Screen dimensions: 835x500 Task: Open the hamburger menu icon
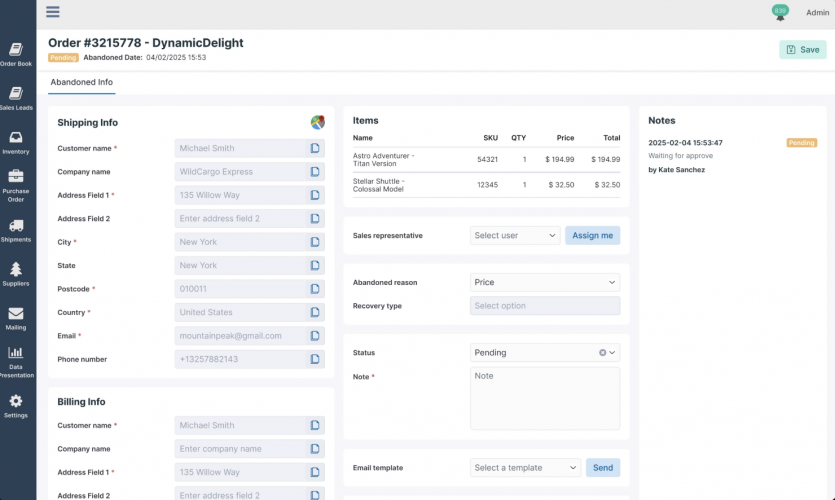pyautogui.click(x=53, y=12)
